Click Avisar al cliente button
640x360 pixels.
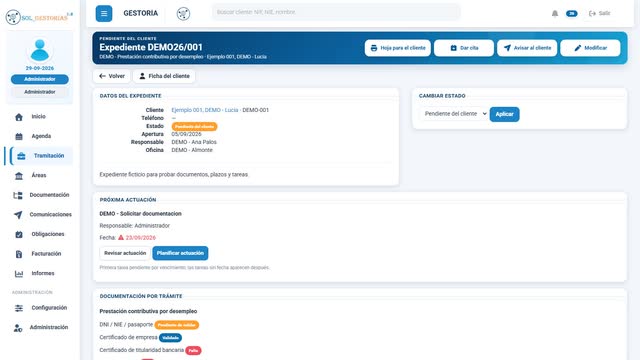point(527,48)
